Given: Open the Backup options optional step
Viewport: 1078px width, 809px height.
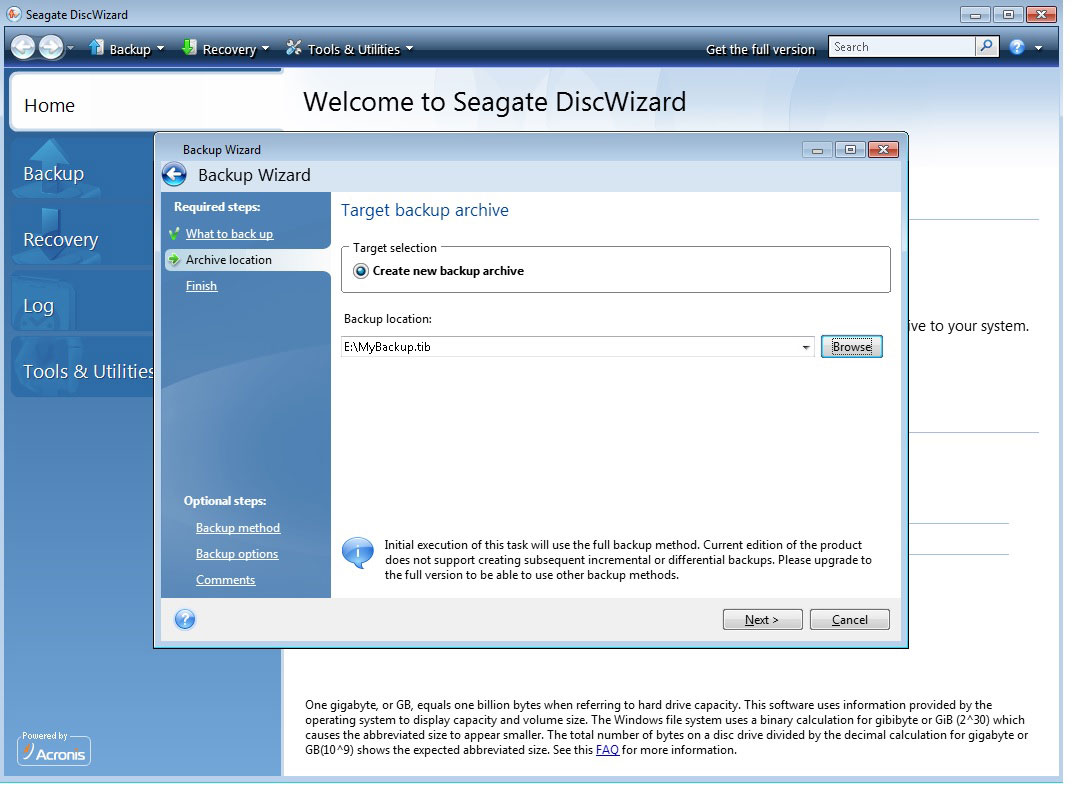Looking at the screenshot, I should [237, 554].
